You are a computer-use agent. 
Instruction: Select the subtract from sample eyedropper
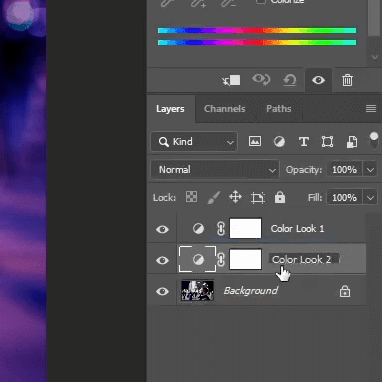[x=228, y=3]
